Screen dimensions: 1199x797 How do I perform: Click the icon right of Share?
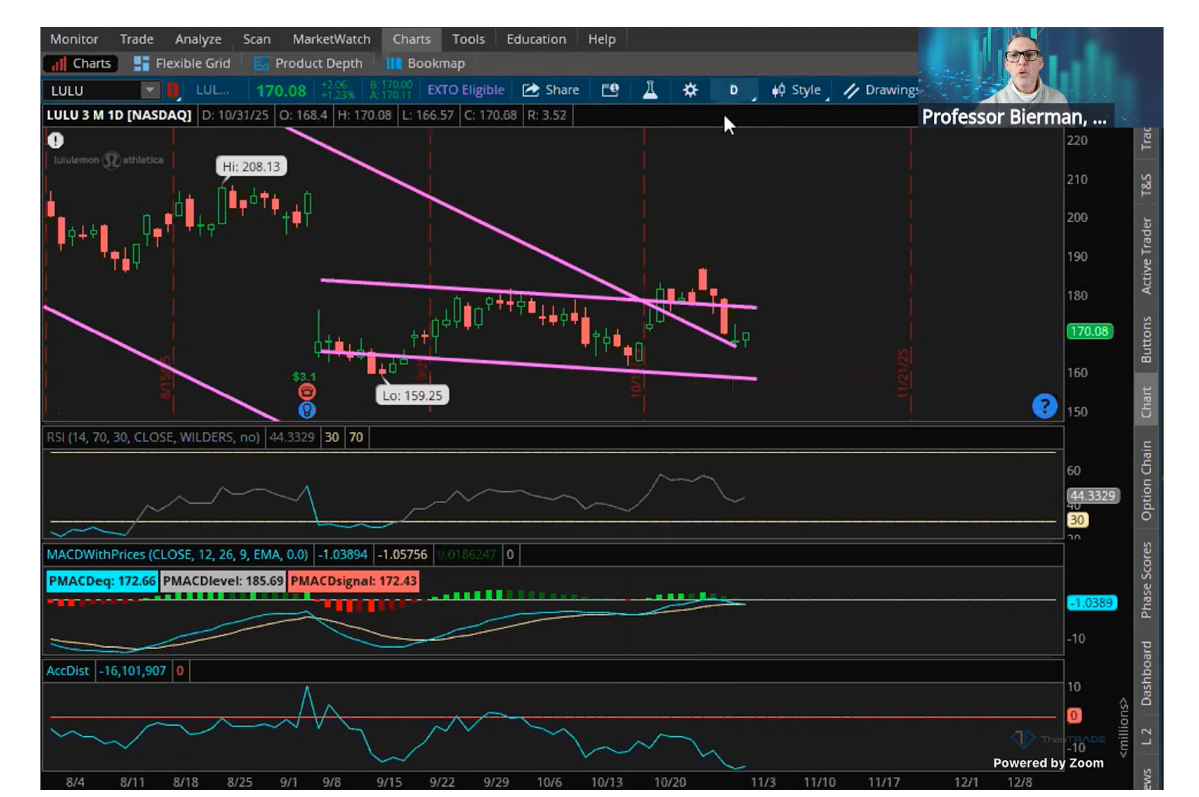(610, 90)
